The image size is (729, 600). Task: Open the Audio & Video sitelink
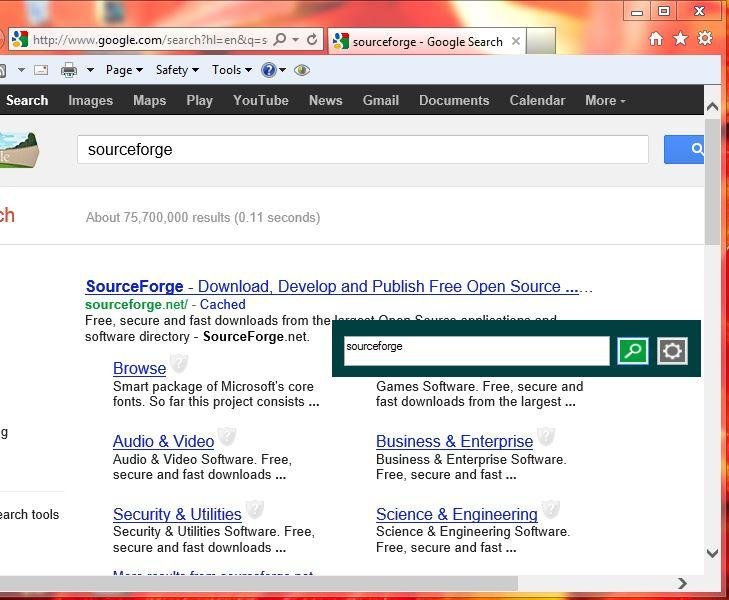click(164, 441)
